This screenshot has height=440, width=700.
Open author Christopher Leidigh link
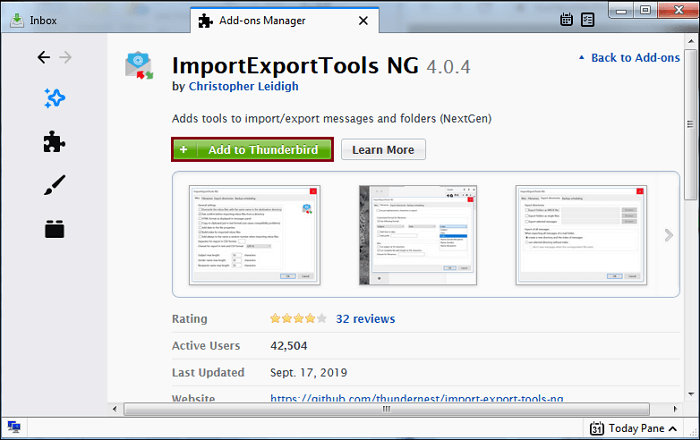[243, 86]
